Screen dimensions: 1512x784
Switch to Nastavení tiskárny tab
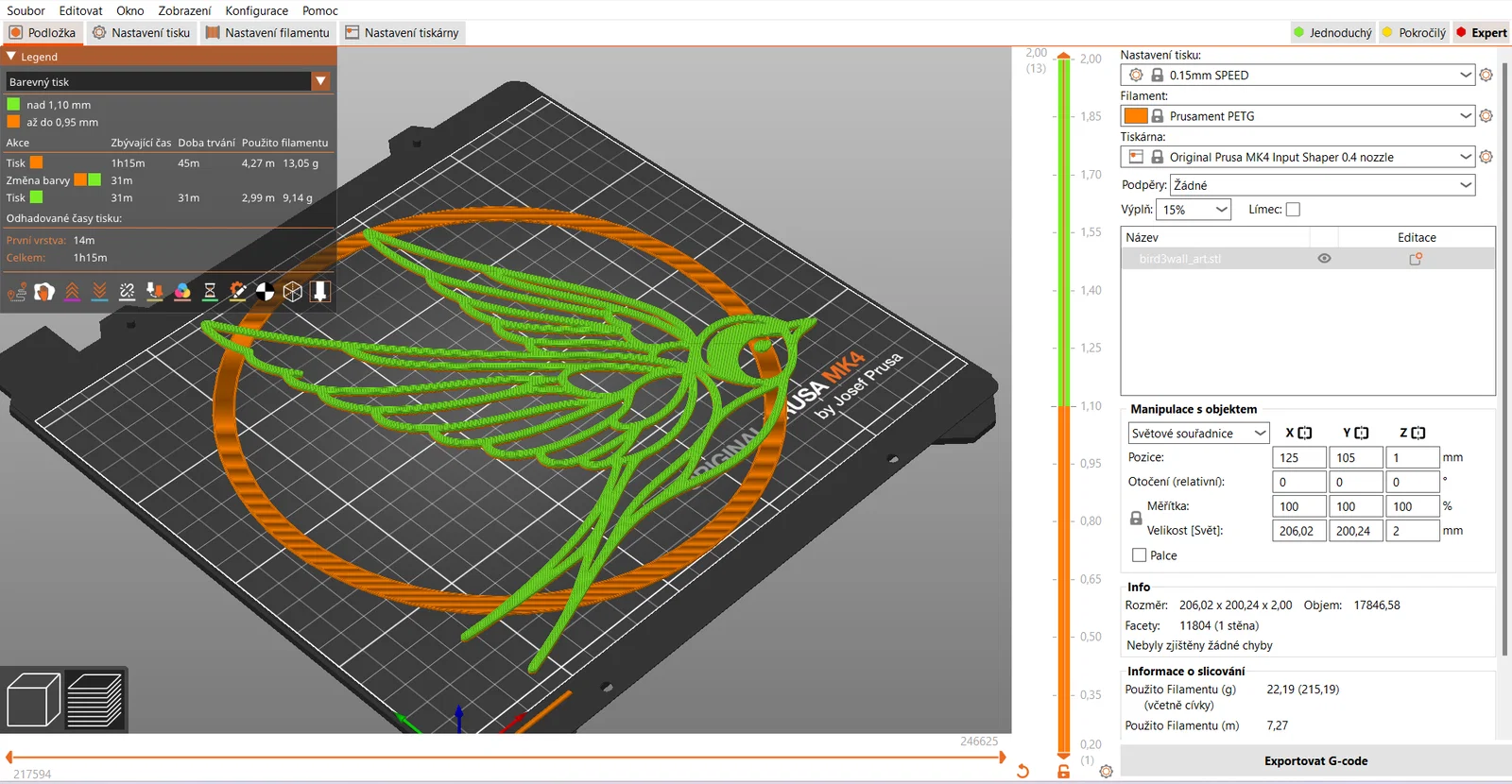(402, 32)
